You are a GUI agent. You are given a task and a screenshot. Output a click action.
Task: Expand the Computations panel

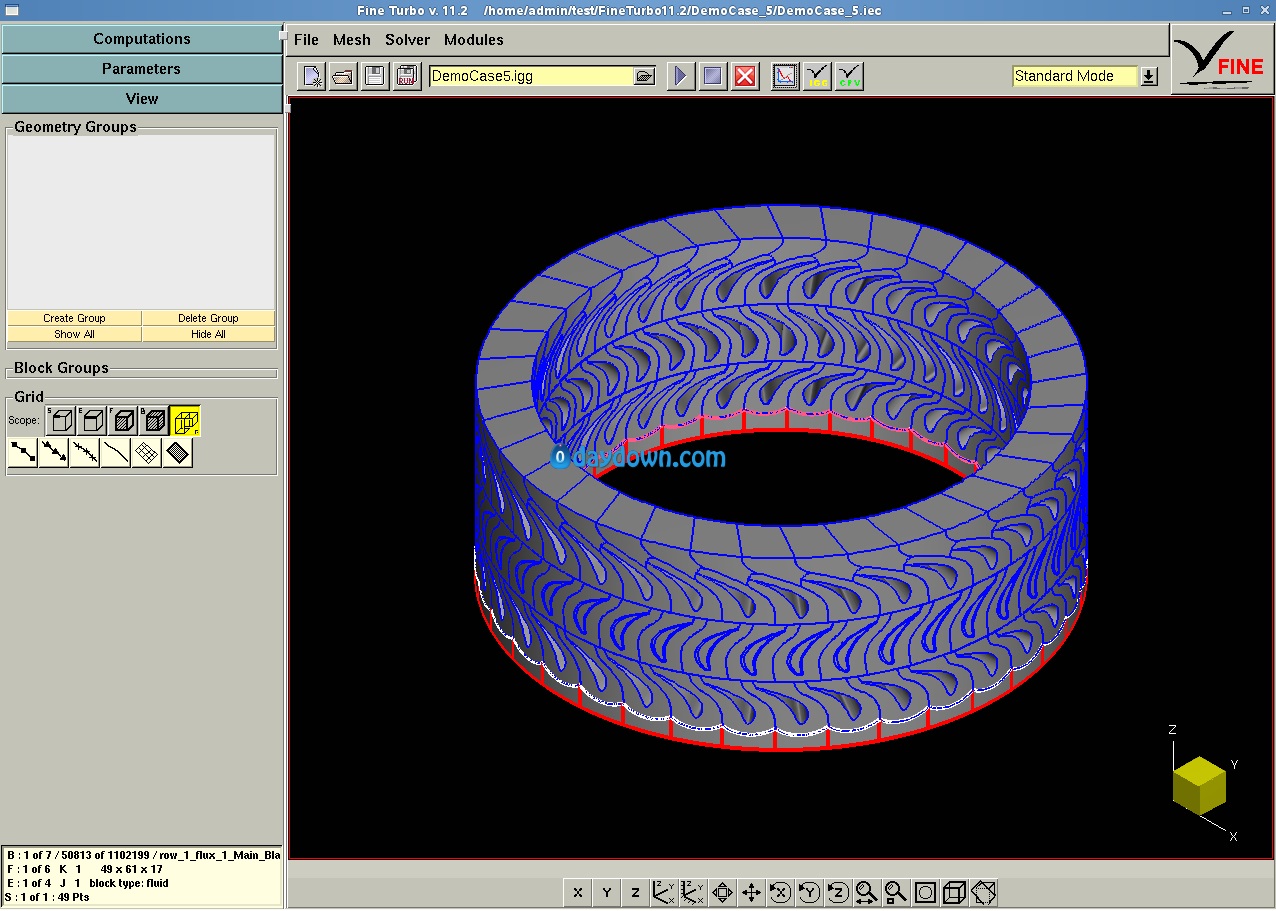(142, 39)
